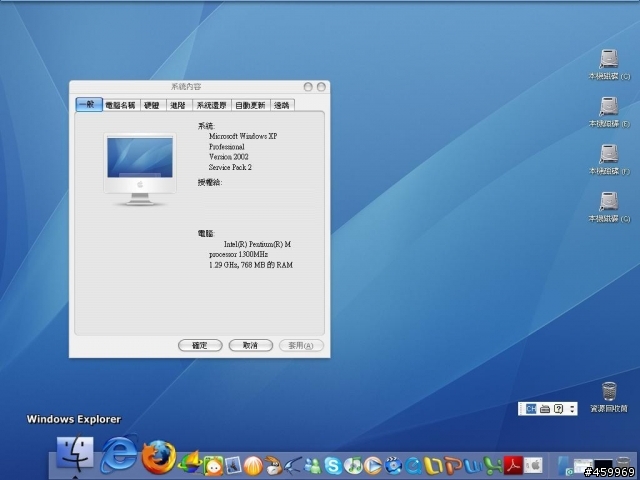Viewport: 640px width, 480px height.
Task: Open the language bar options arrow
Action: pyautogui.click(x=572, y=409)
